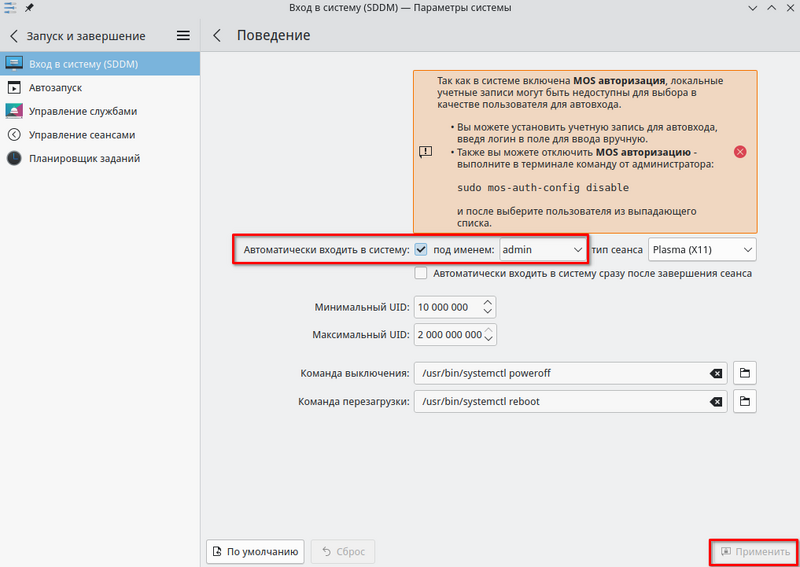Viewport: 800px width, 567px height.
Task: Clear the Команда выключения field
Action: point(716,373)
